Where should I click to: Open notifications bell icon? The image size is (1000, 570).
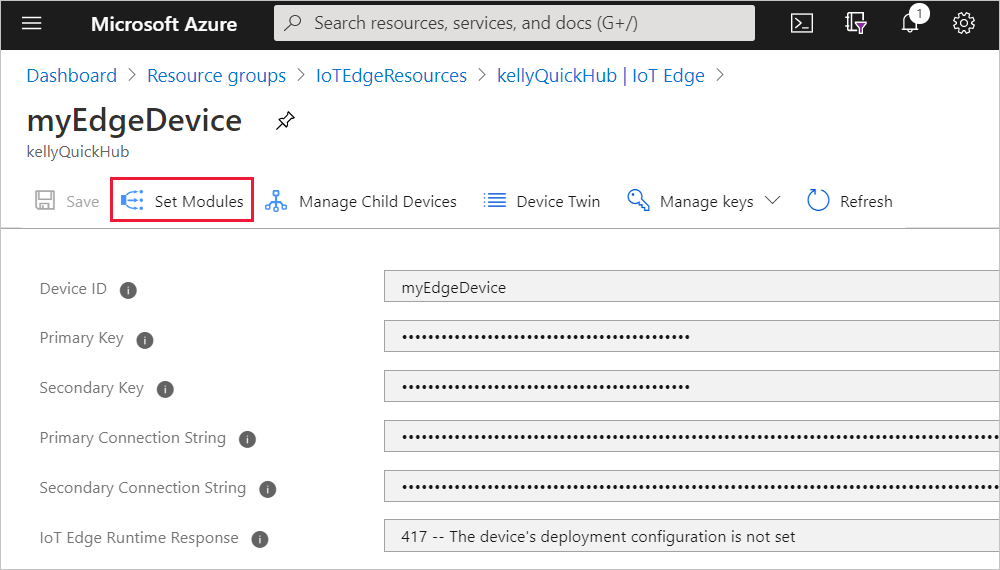tap(909, 23)
